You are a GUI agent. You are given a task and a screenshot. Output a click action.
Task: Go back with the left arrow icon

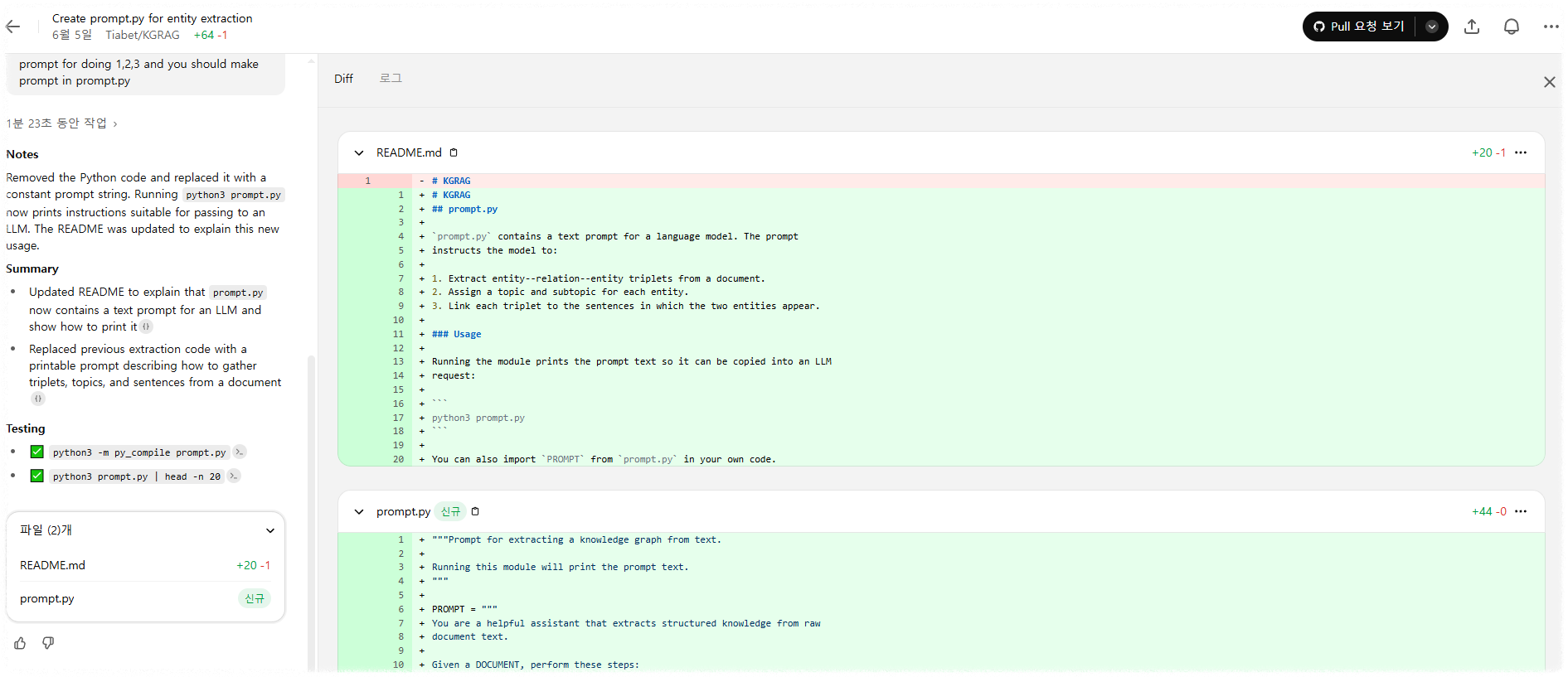pyautogui.click(x=13, y=27)
